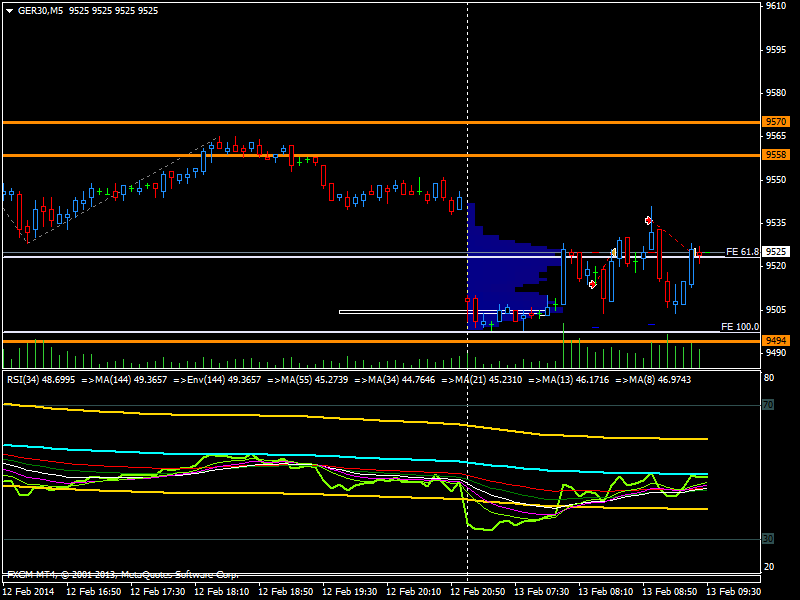
Task: Click the red arrow marker near 9535
Action: [649, 219]
